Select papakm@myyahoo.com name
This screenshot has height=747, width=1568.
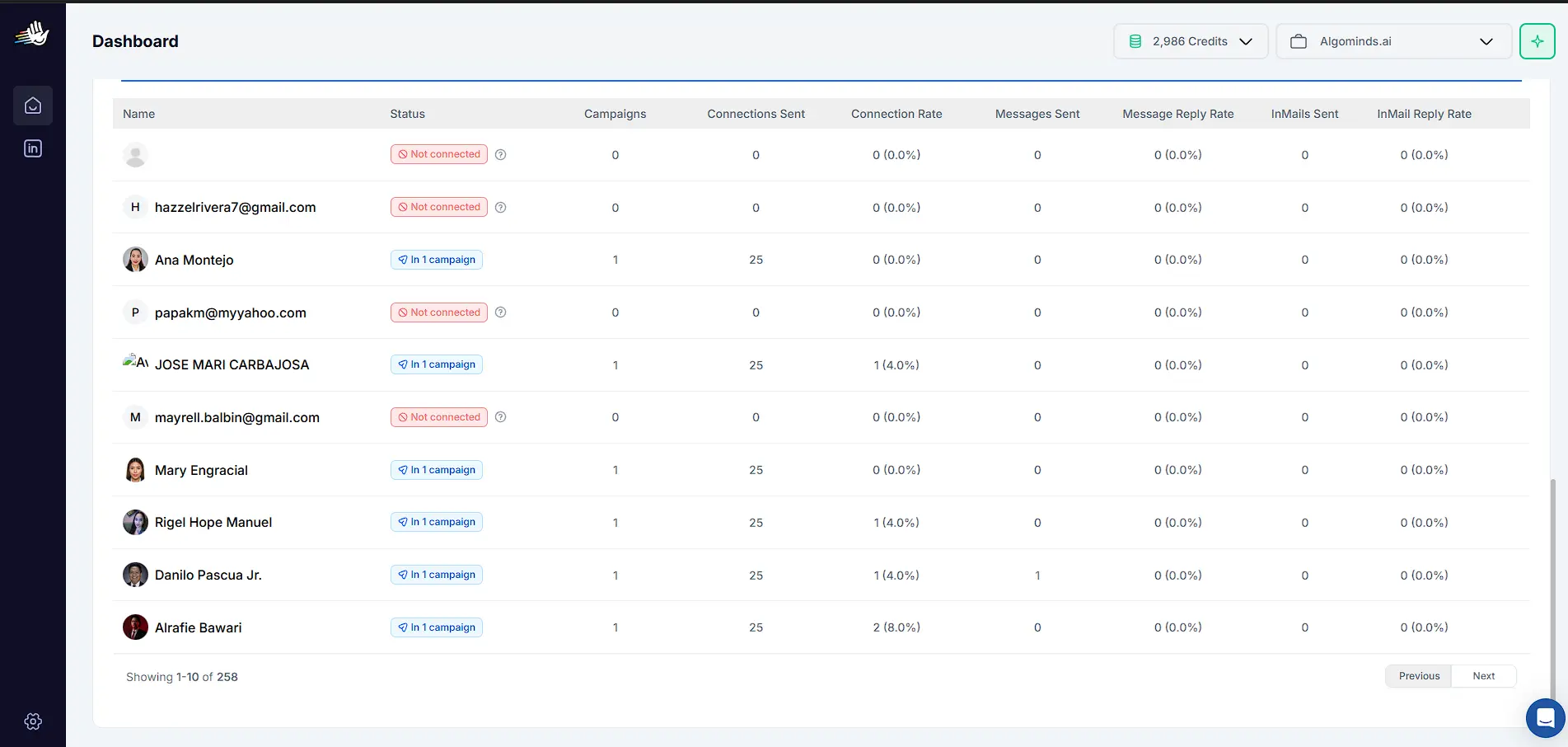(230, 313)
